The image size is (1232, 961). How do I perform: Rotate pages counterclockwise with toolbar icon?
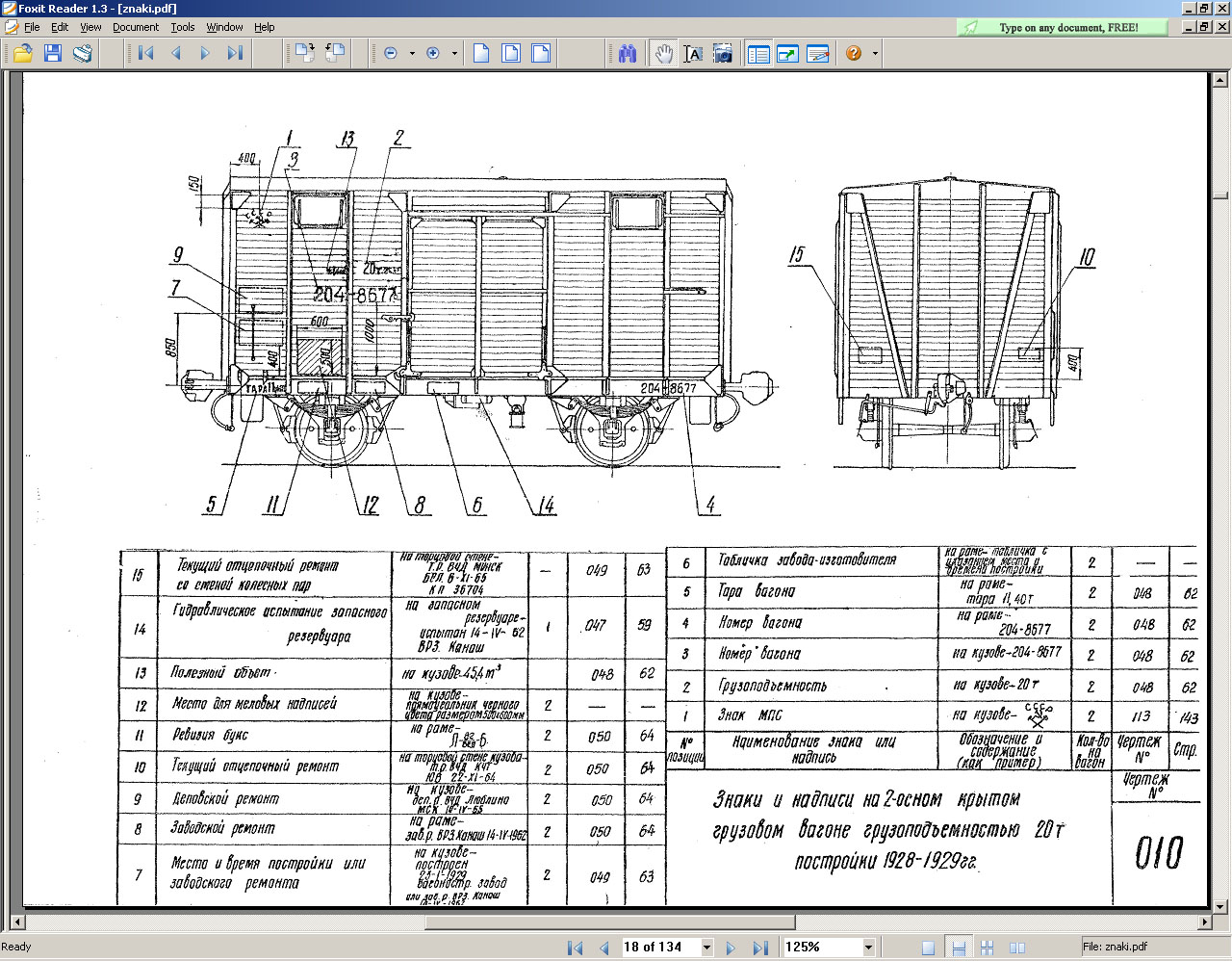(335, 53)
